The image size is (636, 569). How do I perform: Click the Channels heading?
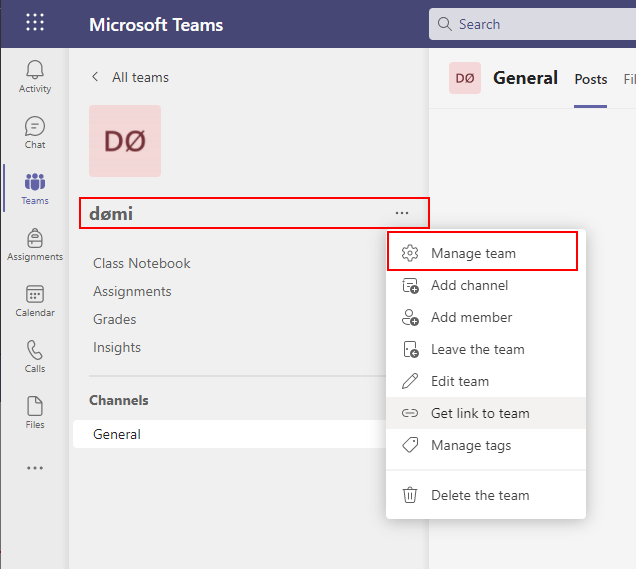[119, 400]
